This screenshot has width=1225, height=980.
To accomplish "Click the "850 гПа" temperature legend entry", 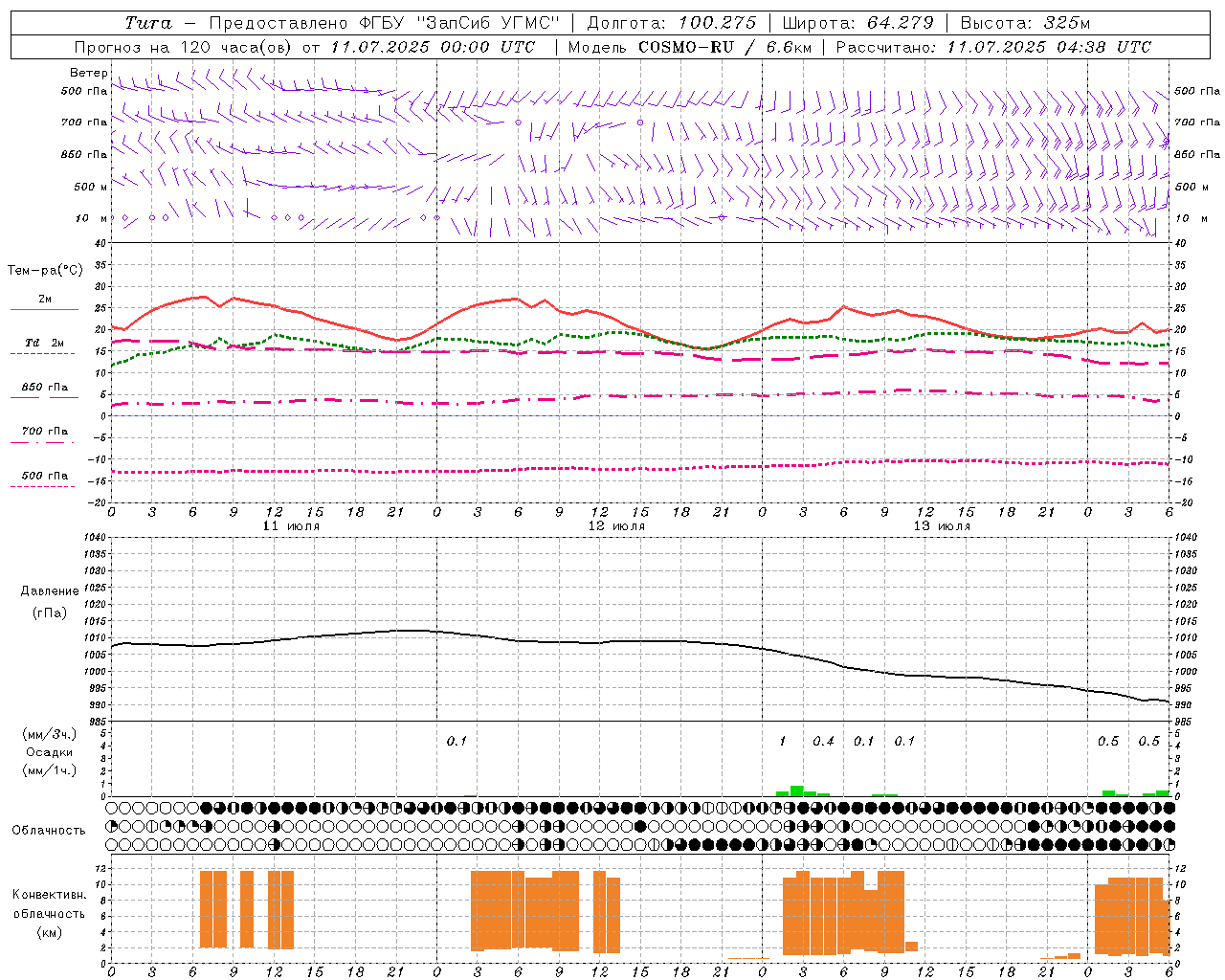I will click(44, 388).
